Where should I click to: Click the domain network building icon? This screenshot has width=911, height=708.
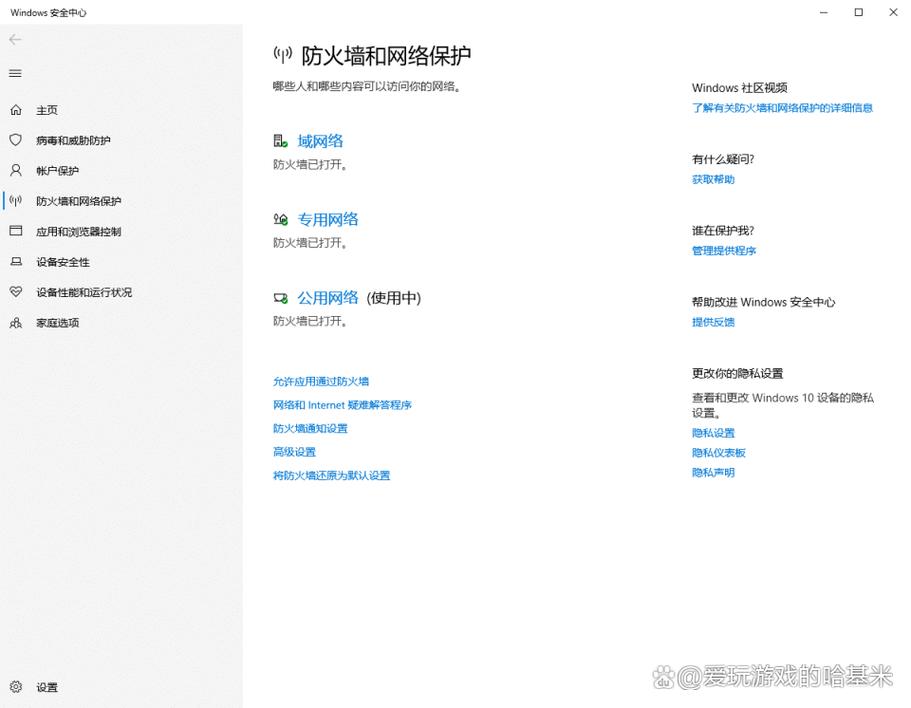[x=280, y=141]
